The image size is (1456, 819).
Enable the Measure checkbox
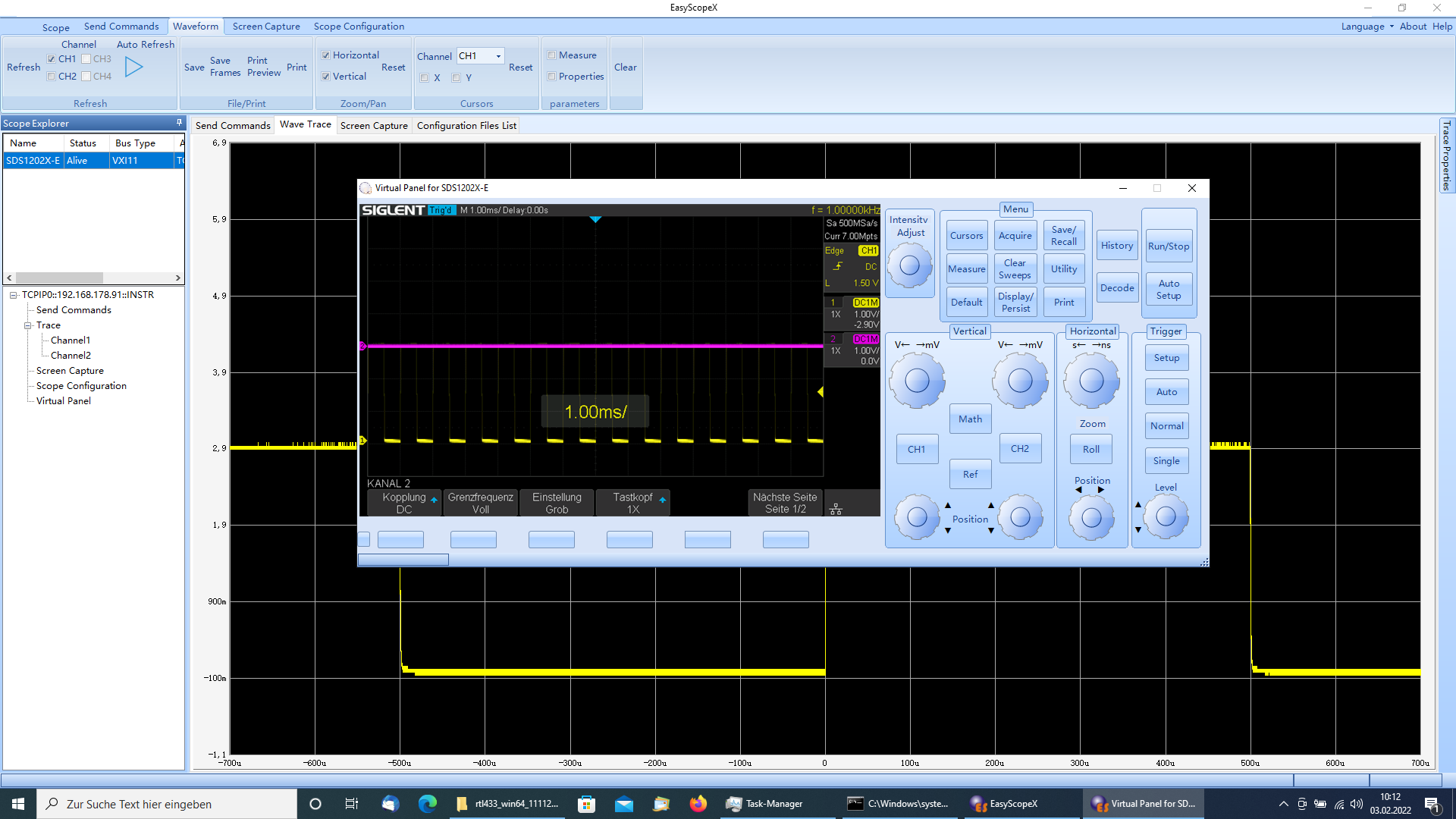tap(552, 55)
